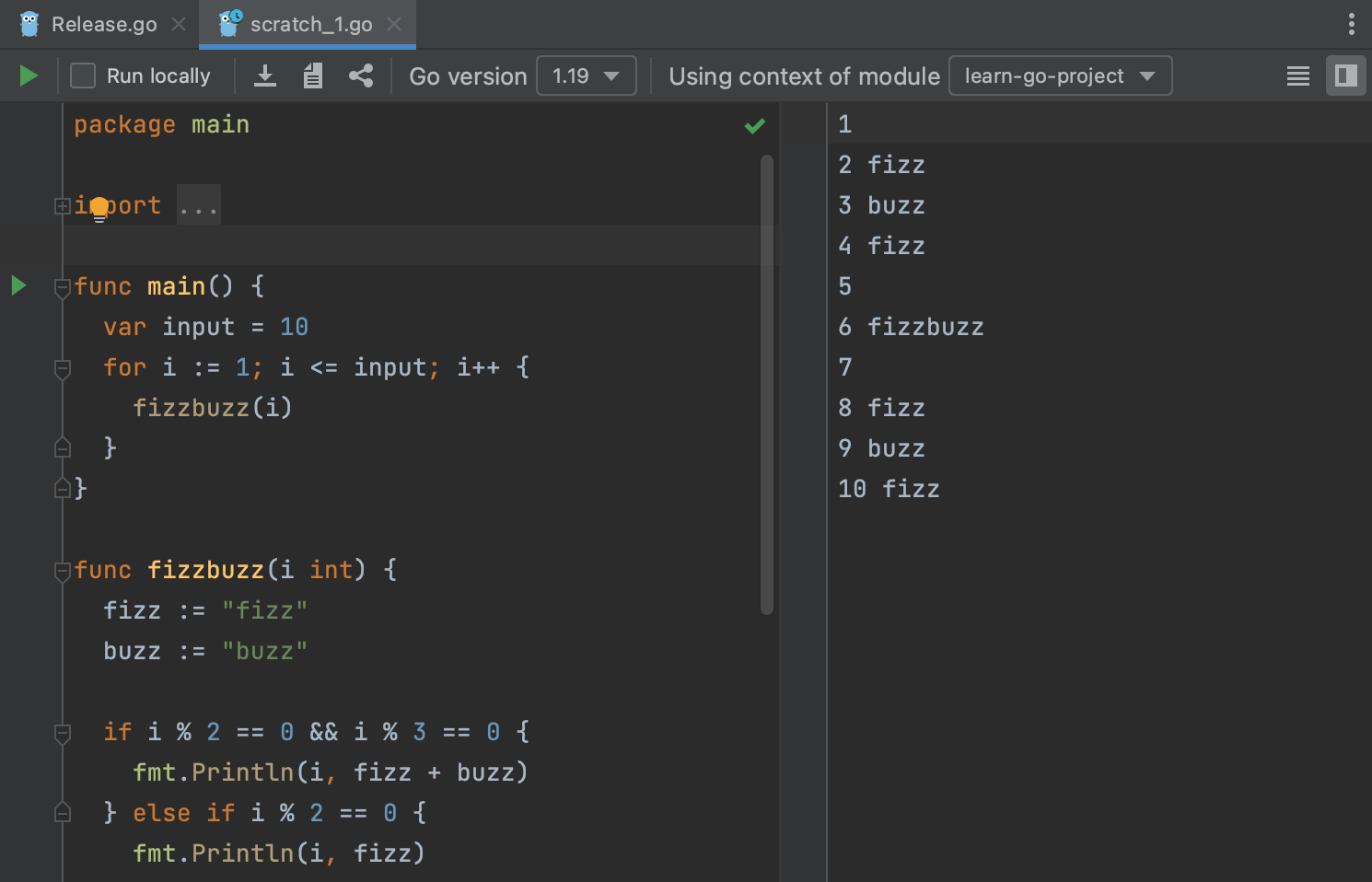Viewport: 1372px width, 882px height.
Task: Click the fizzbuzz output line showing 6 fizzbuzz
Action: click(x=911, y=326)
